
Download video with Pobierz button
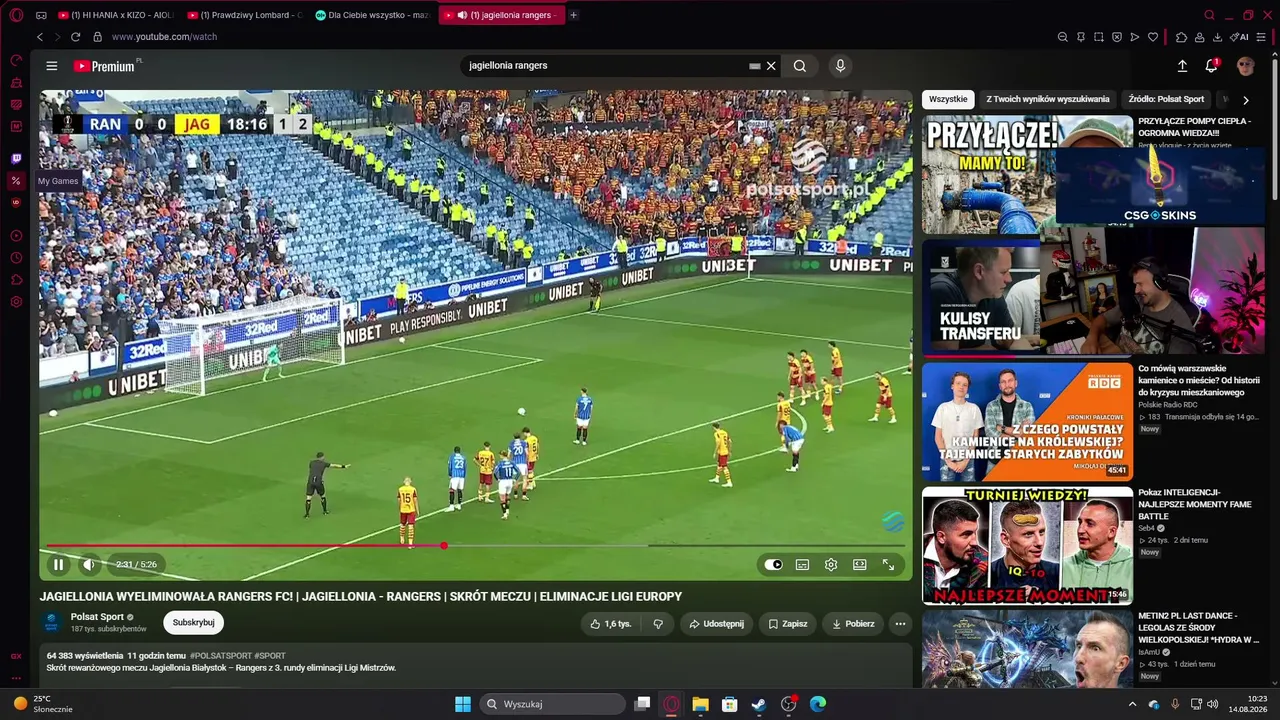point(852,624)
